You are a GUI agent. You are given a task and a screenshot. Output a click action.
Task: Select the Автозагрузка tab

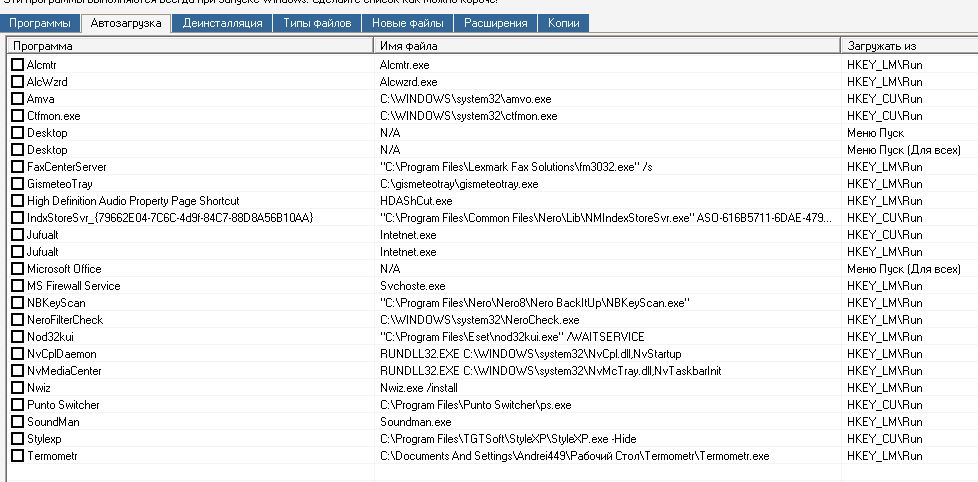pos(126,24)
